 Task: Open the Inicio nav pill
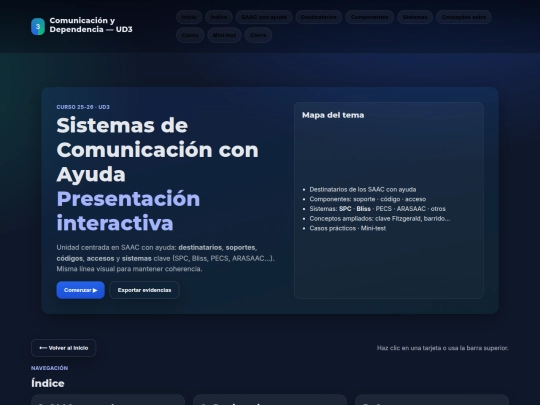[x=189, y=17]
